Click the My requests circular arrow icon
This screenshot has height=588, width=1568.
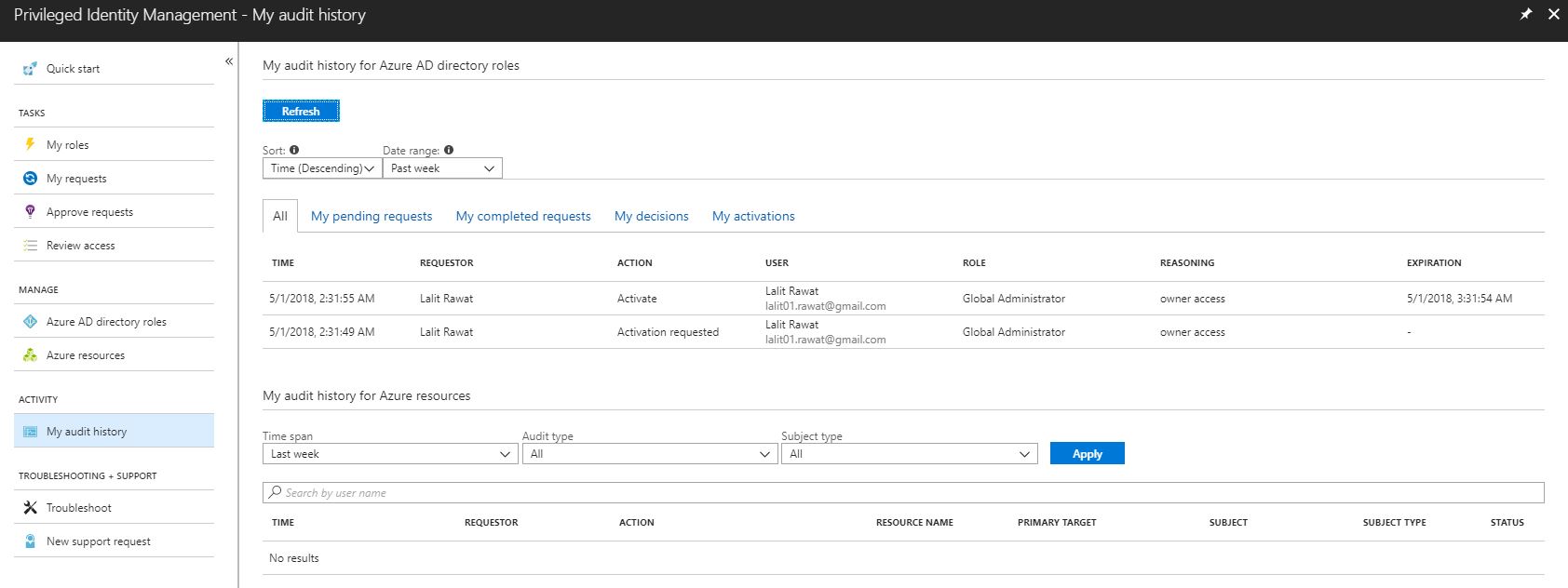(30, 178)
